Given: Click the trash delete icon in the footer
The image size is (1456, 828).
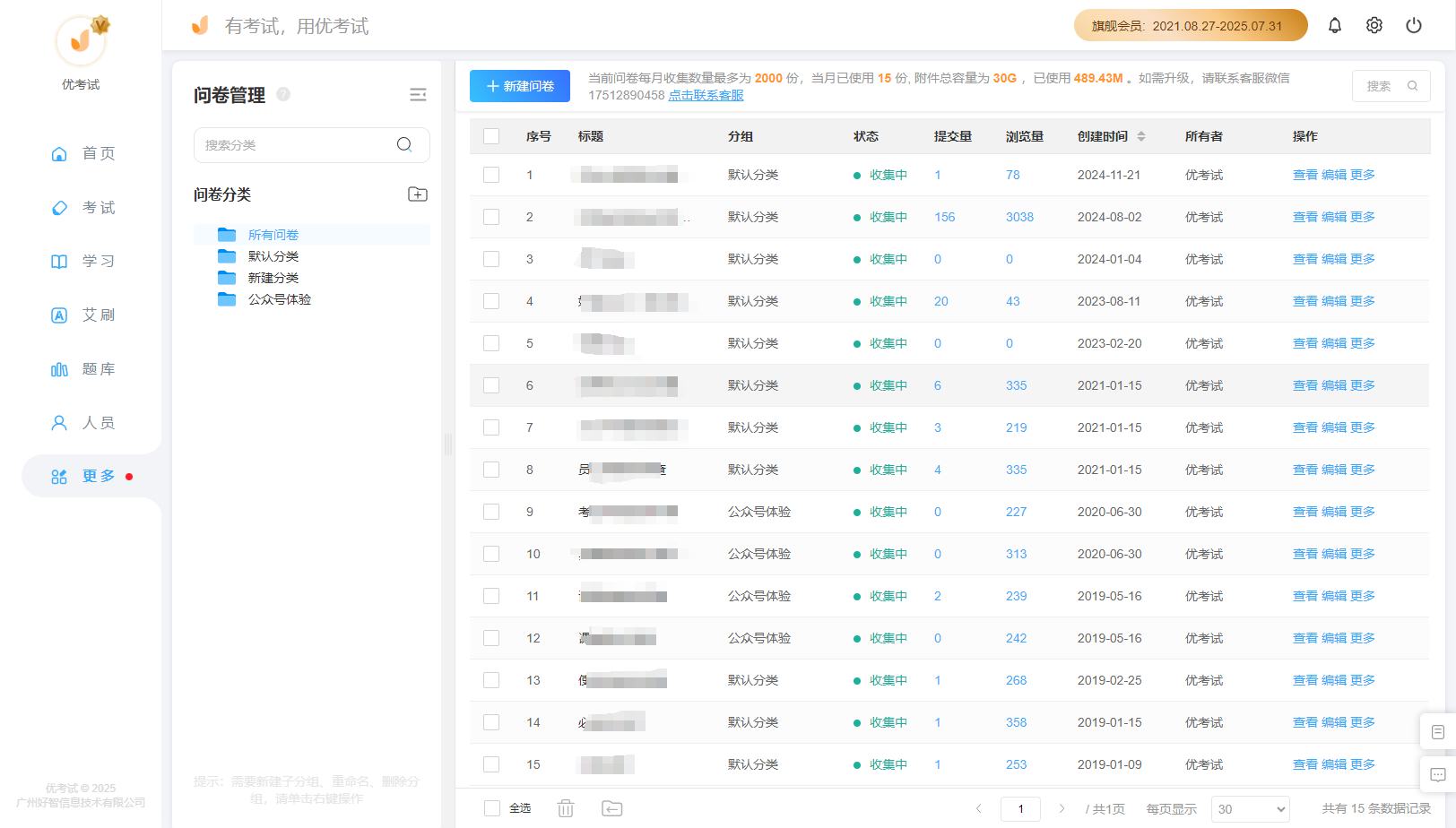Looking at the screenshot, I should (566, 808).
